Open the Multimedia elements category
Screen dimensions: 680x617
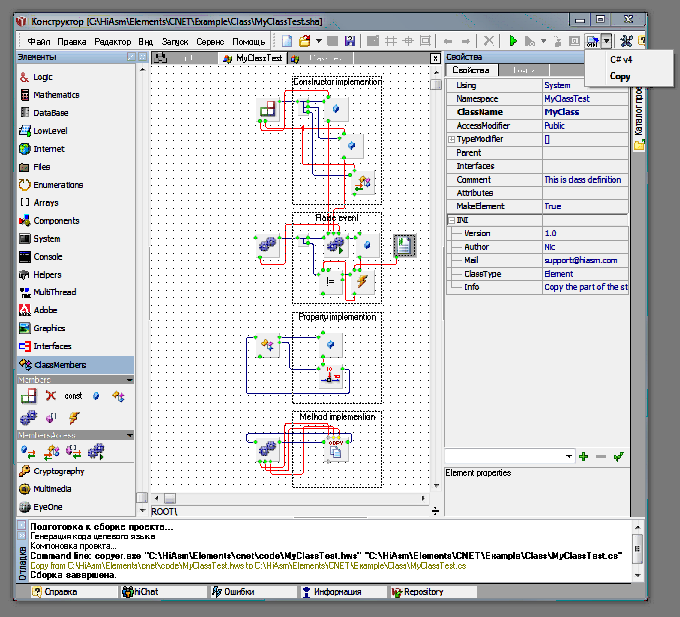click(x=55, y=489)
